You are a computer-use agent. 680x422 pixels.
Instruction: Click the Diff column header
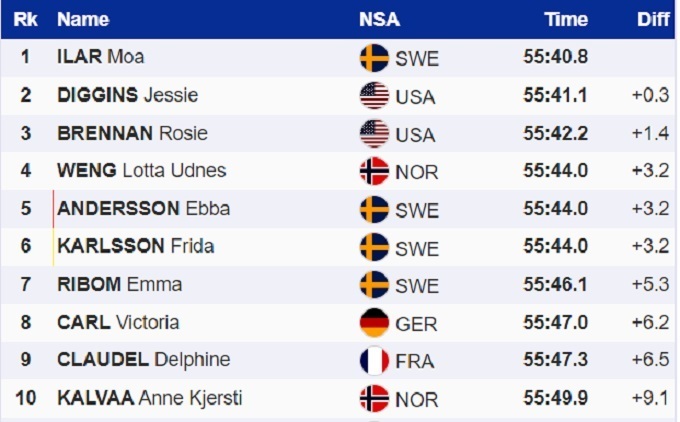pos(653,19)
